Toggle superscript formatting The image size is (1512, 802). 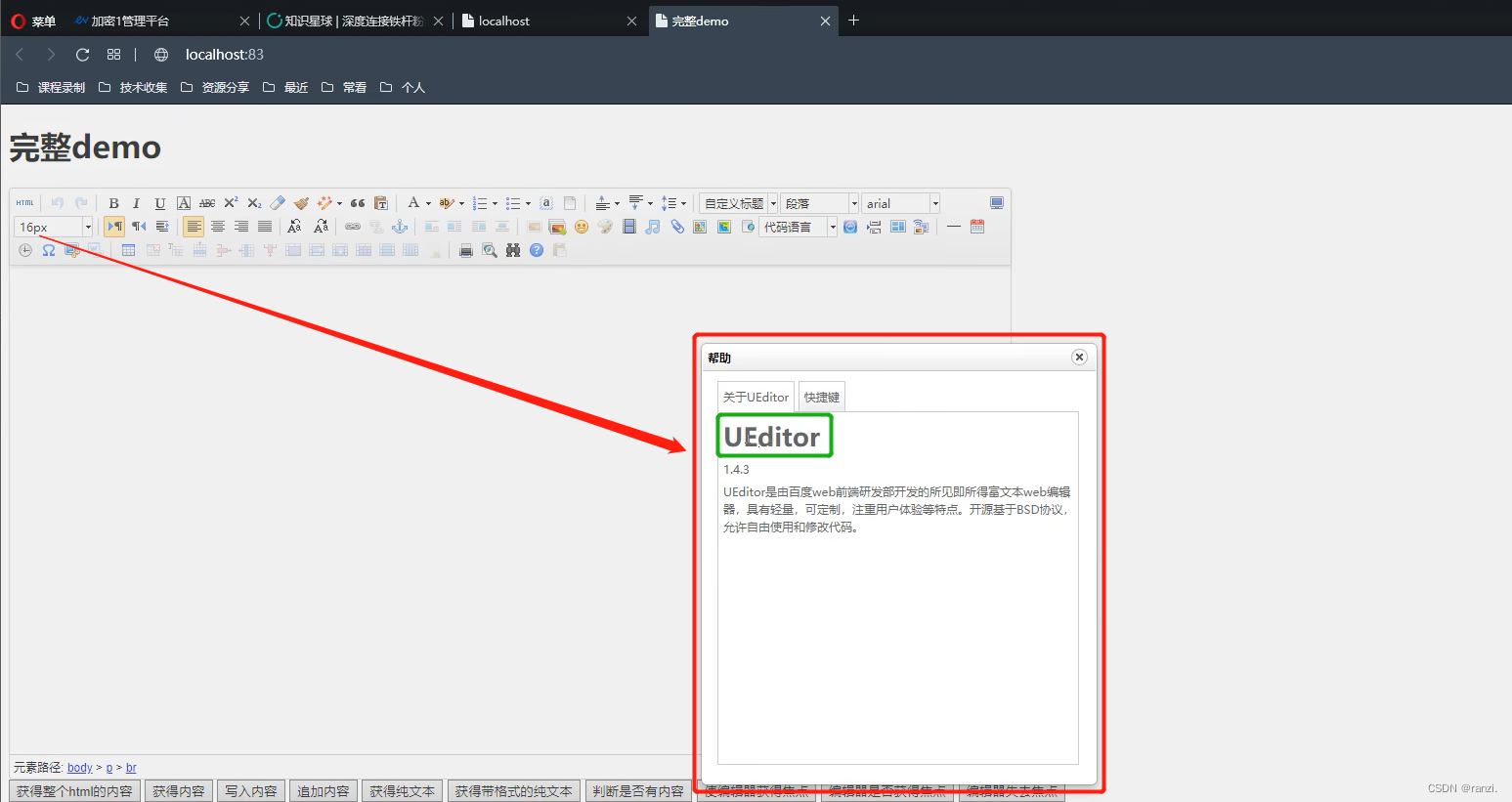click(x=231, y=202)
